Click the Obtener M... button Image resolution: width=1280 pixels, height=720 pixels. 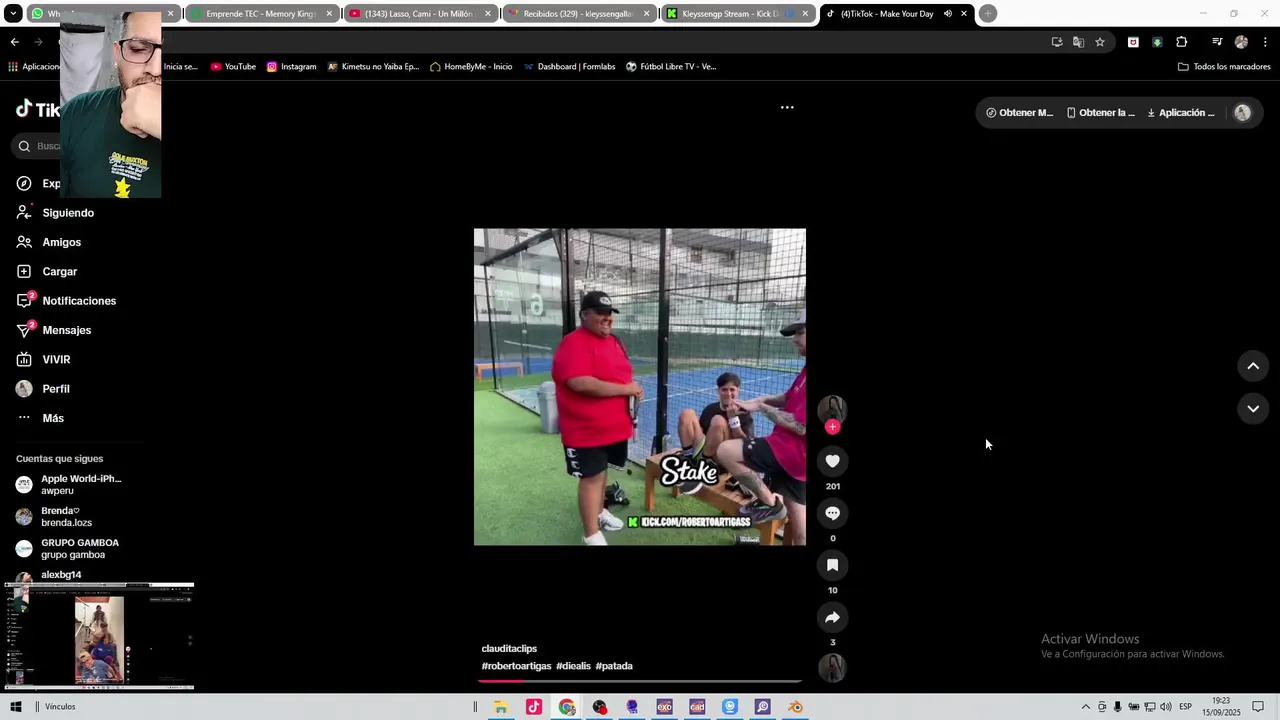(x=1019, y=113)
